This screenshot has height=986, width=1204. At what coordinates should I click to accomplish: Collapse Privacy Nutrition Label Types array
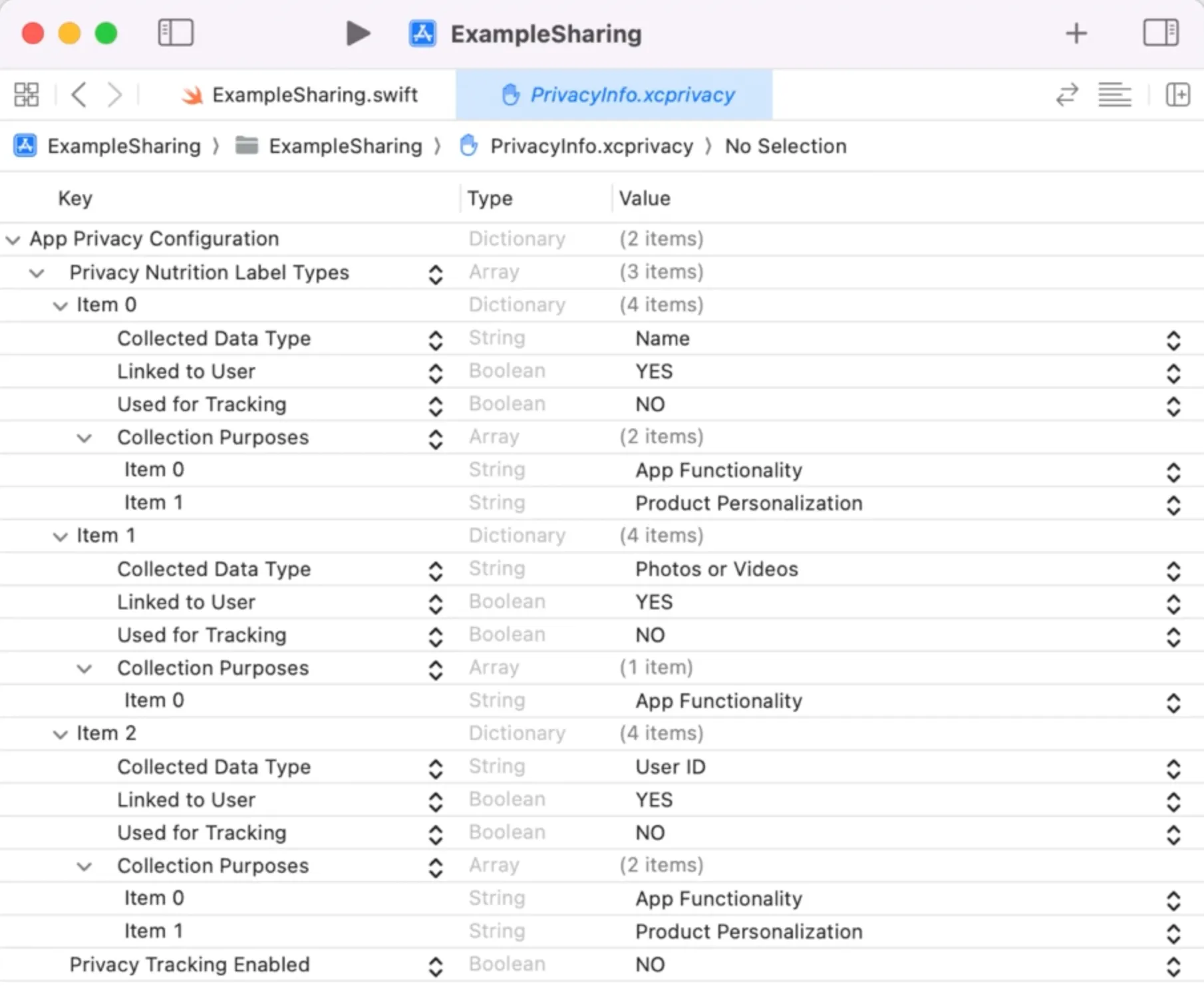point(37,273)
